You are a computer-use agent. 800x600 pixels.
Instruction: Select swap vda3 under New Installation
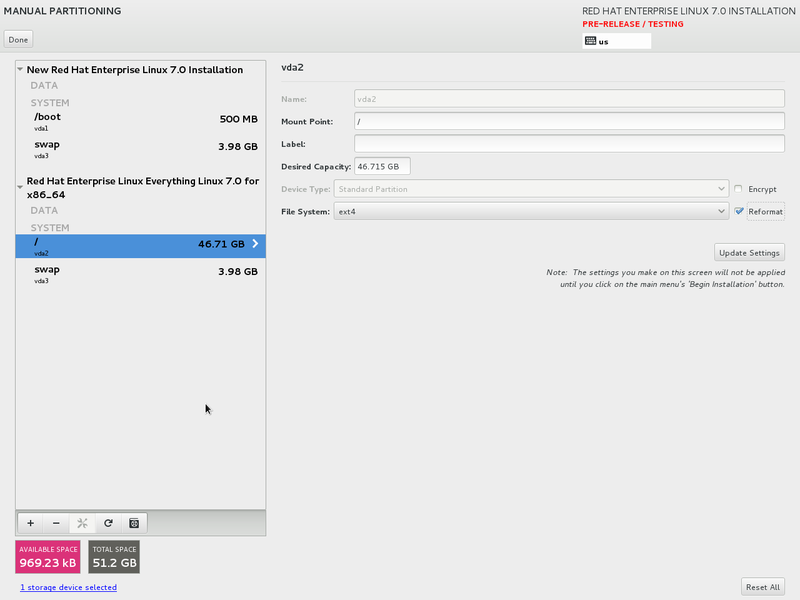(140, 149)
